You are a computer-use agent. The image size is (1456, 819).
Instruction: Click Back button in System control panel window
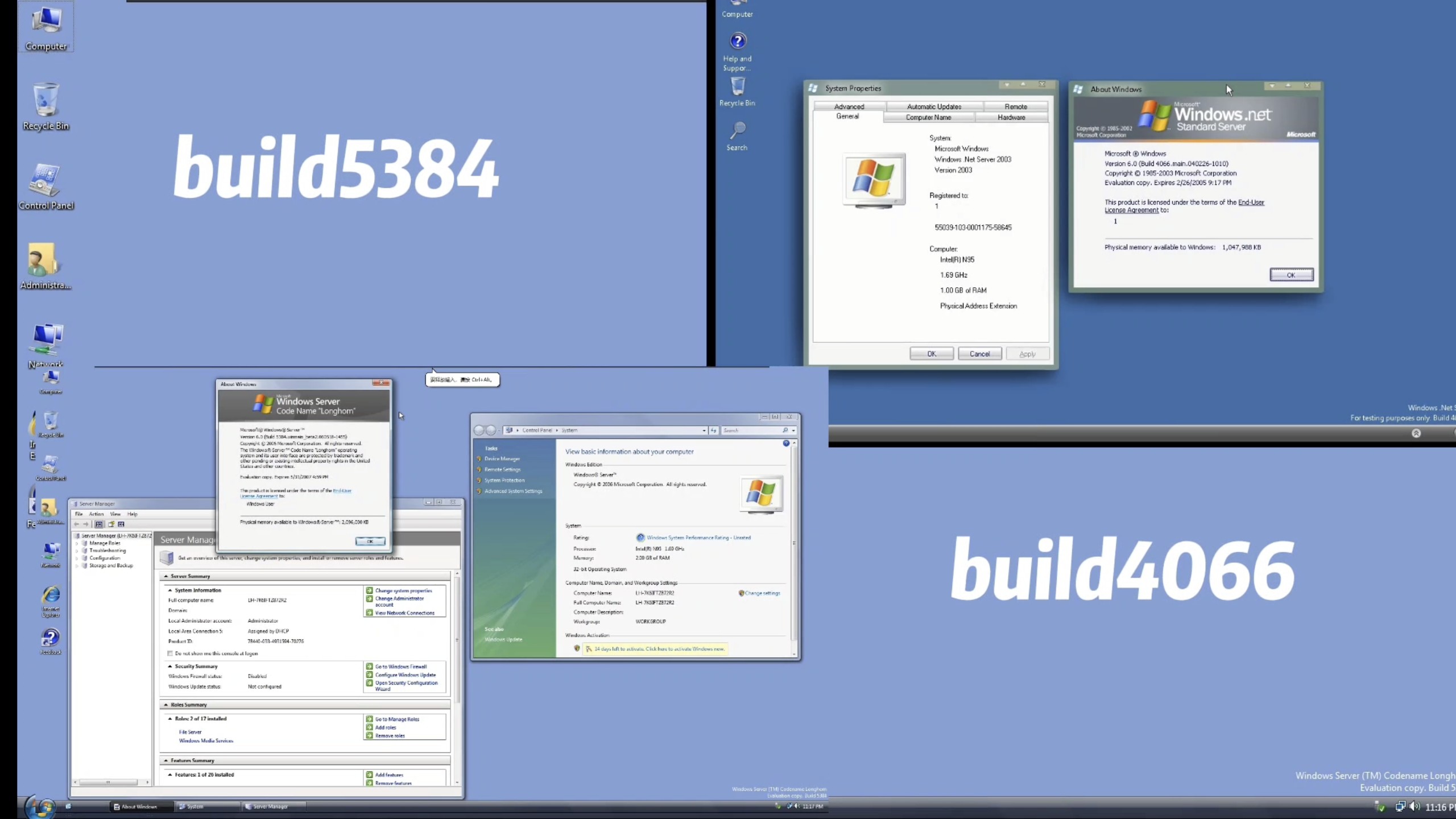click(479, 430)
